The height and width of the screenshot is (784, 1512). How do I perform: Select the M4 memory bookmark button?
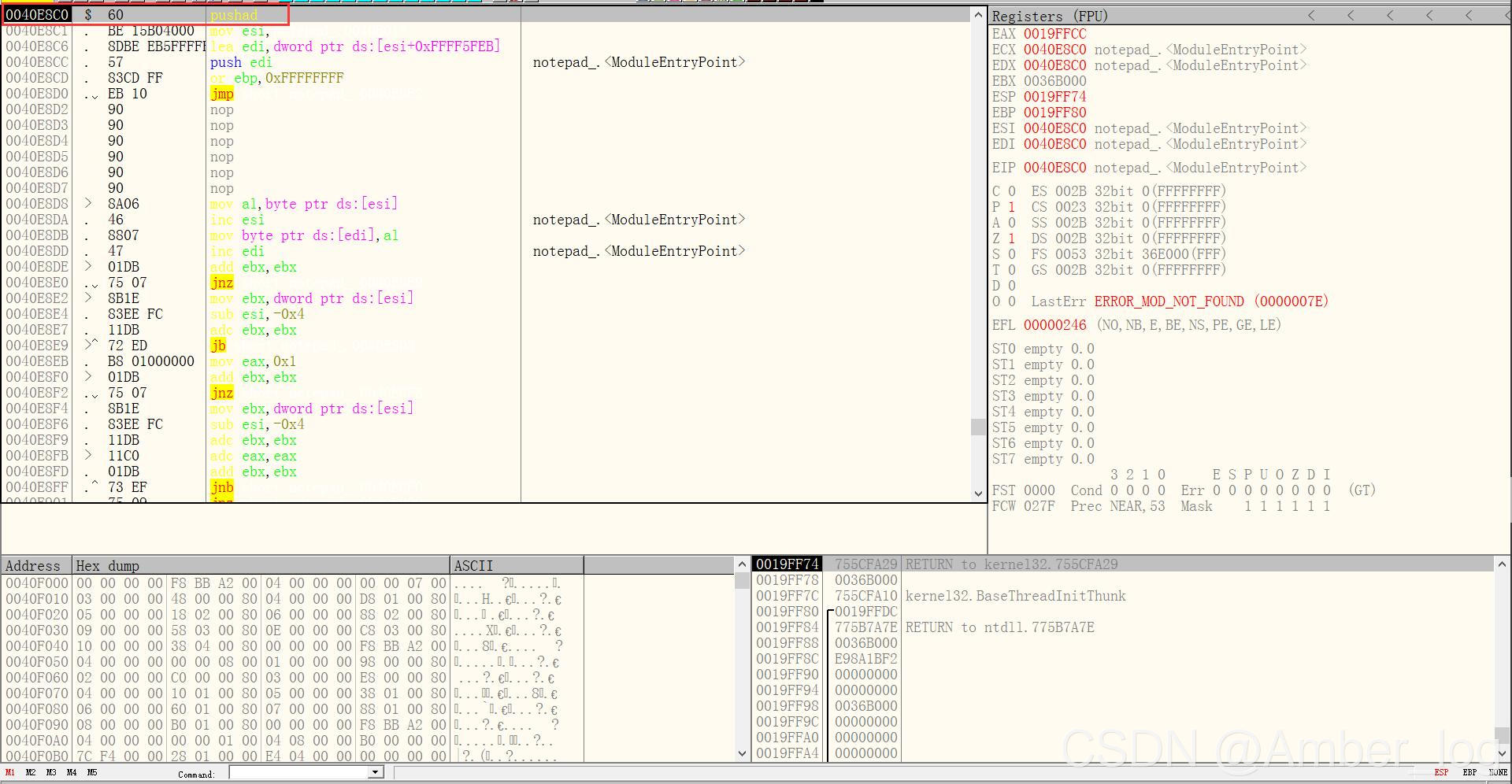[72, 773]
